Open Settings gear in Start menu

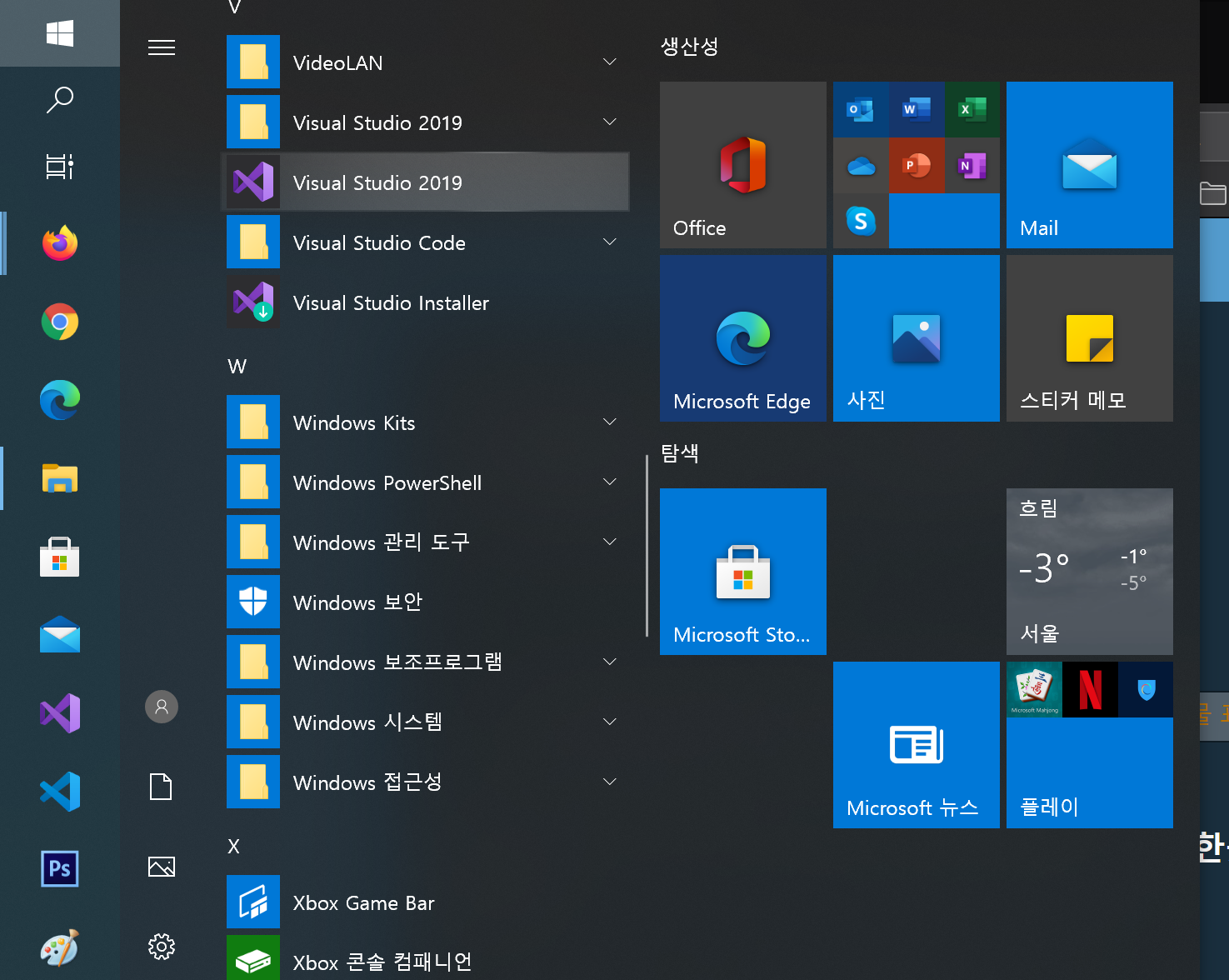pyautogui.click(x=162, y=946)
